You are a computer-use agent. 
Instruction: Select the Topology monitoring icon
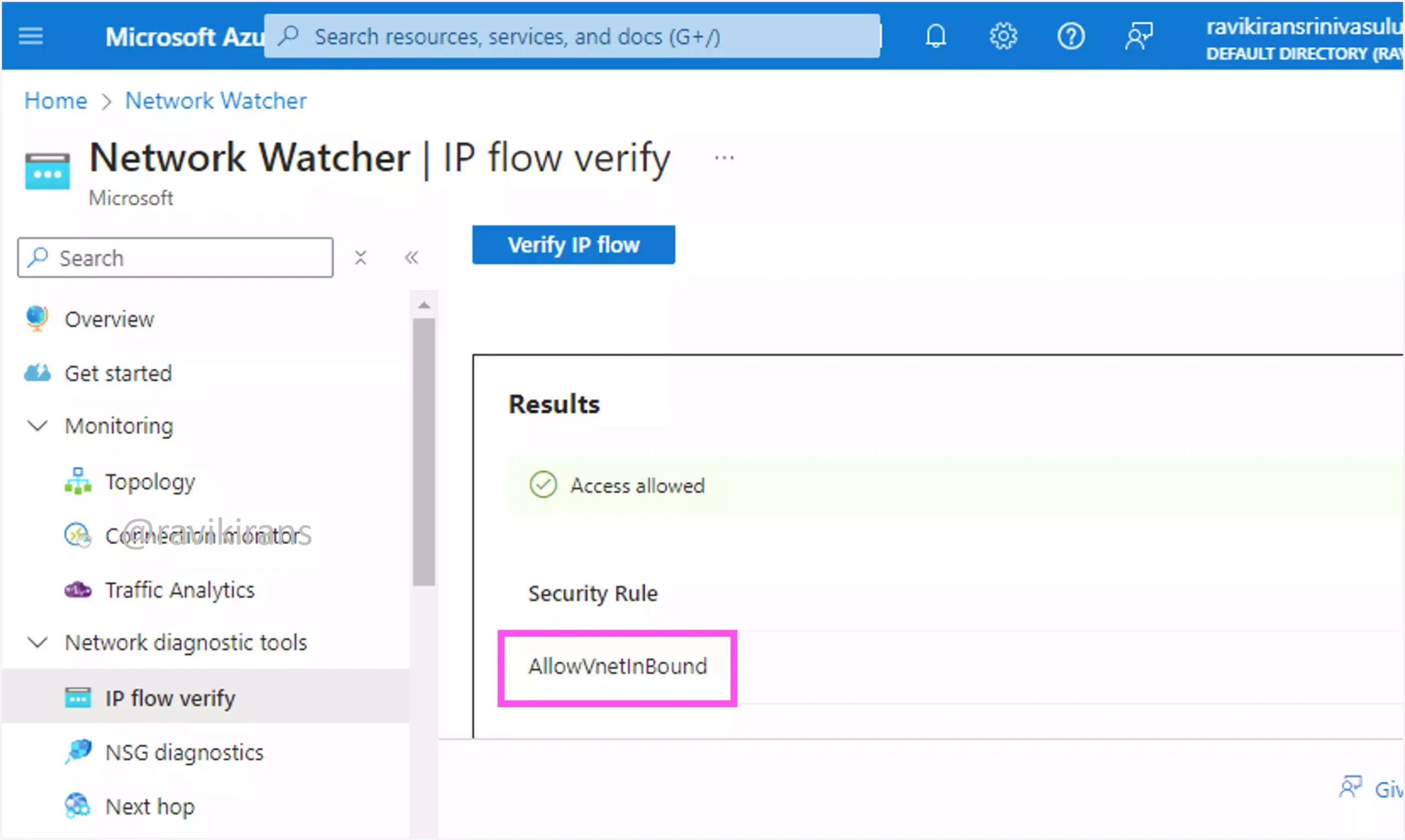(77, 481)
